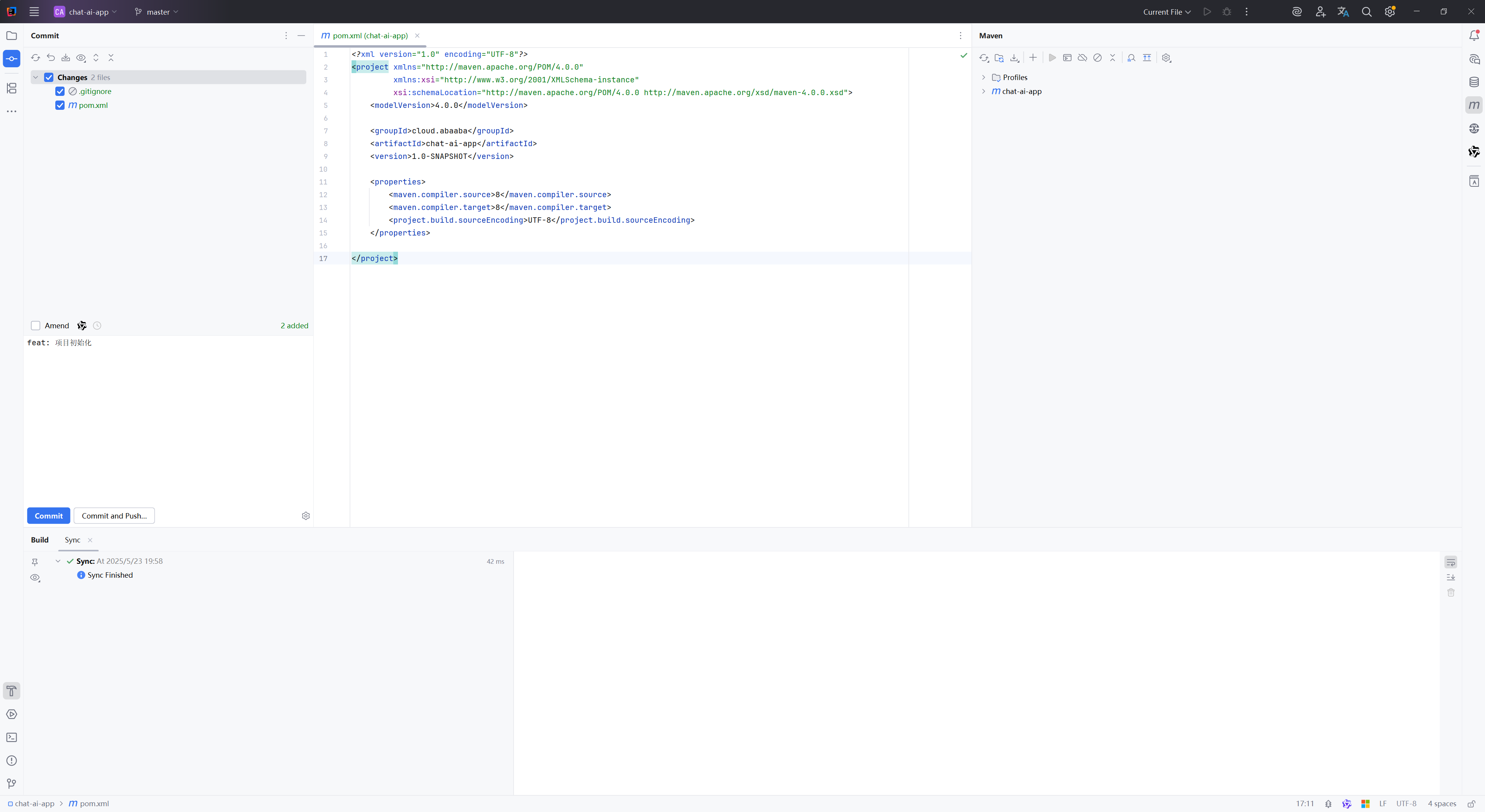This screenshot has height=812, width=1485.
Task: Run Maven build play icon
Action: coord(1052,58)
